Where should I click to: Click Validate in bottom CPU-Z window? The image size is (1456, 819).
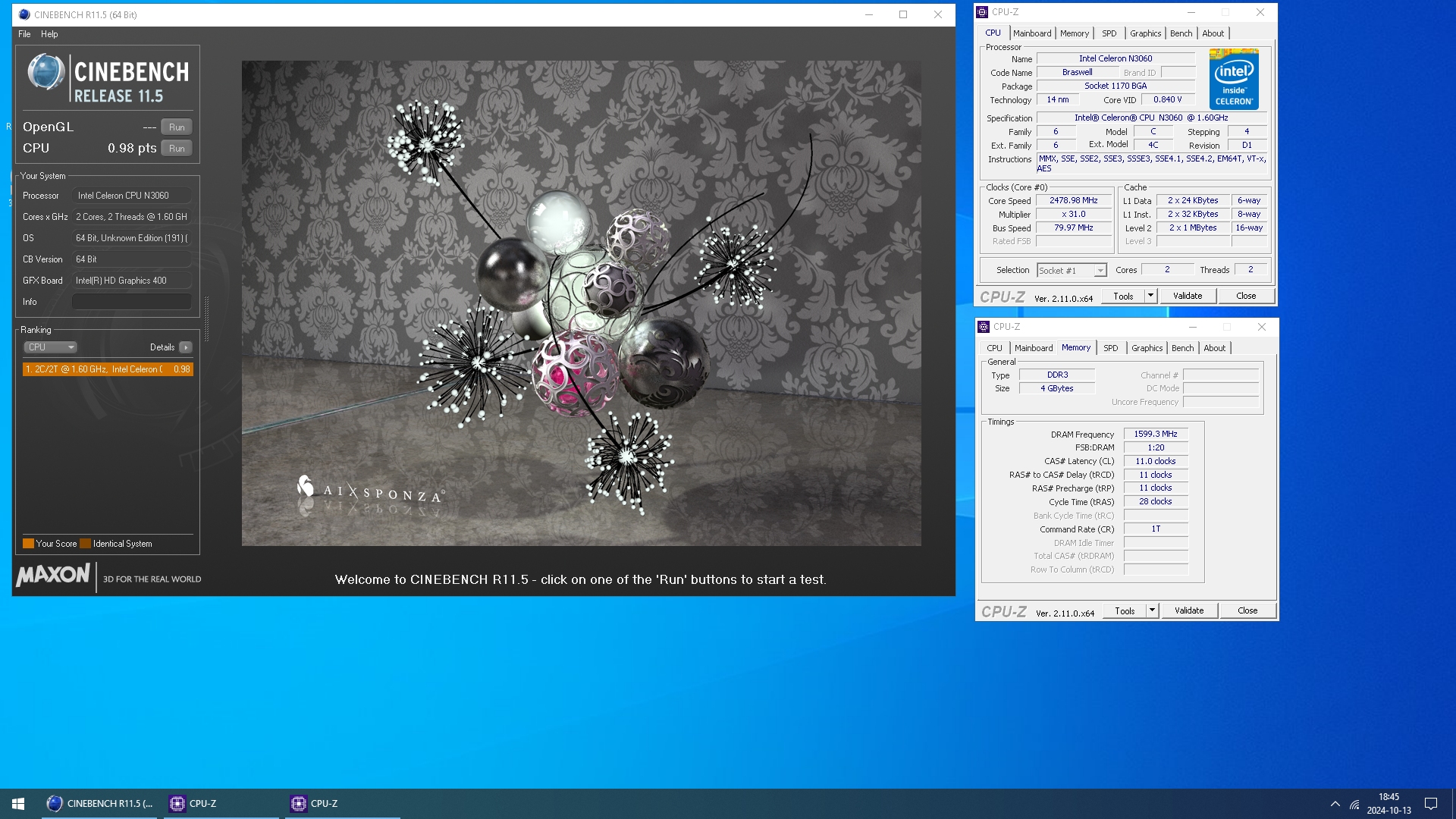1189,611
